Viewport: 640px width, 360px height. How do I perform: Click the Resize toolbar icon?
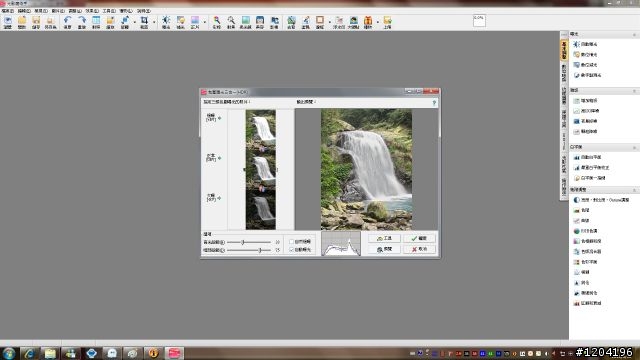pos(110,22)
